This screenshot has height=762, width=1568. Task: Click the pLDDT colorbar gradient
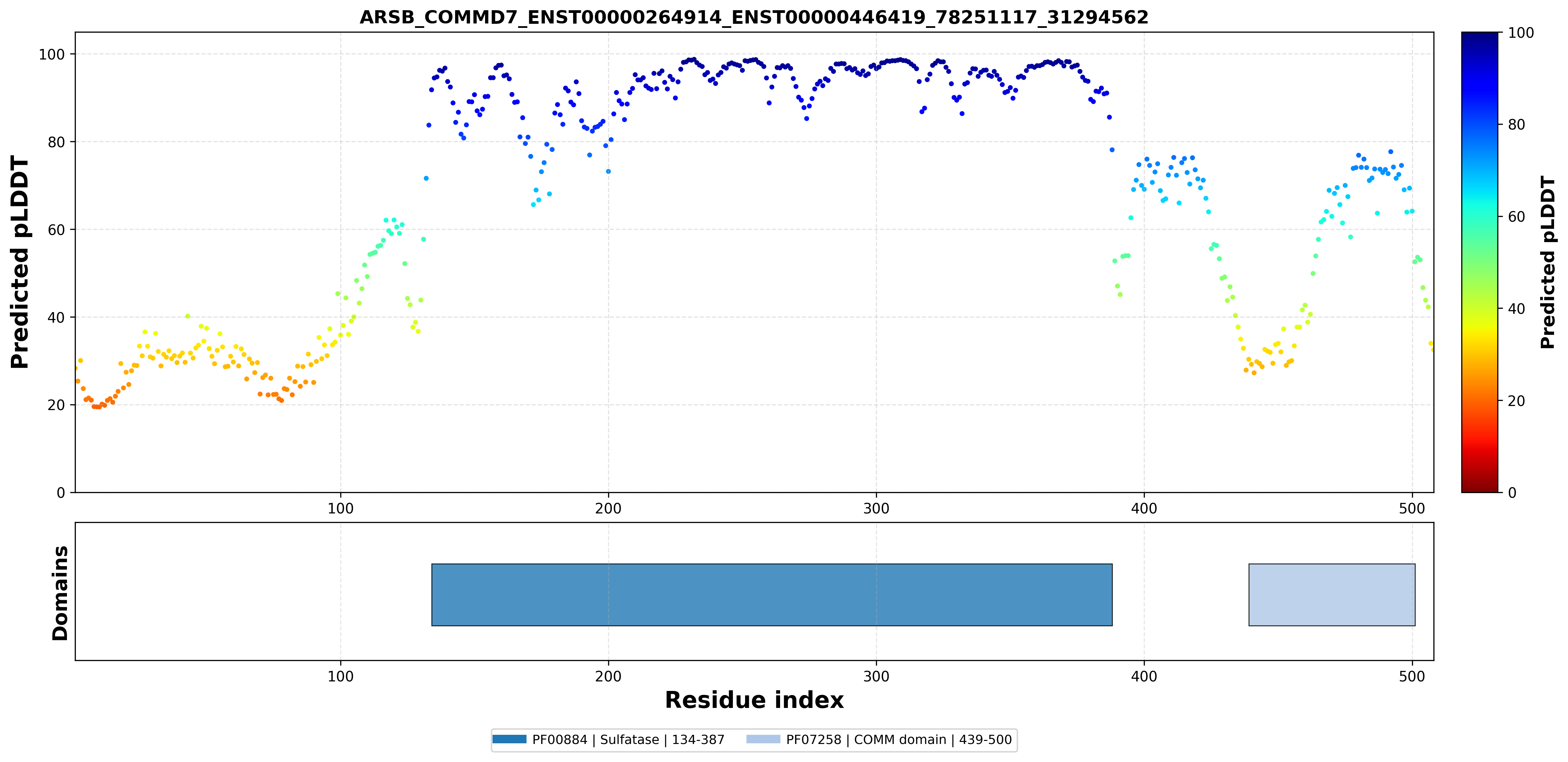point(1480,262)
